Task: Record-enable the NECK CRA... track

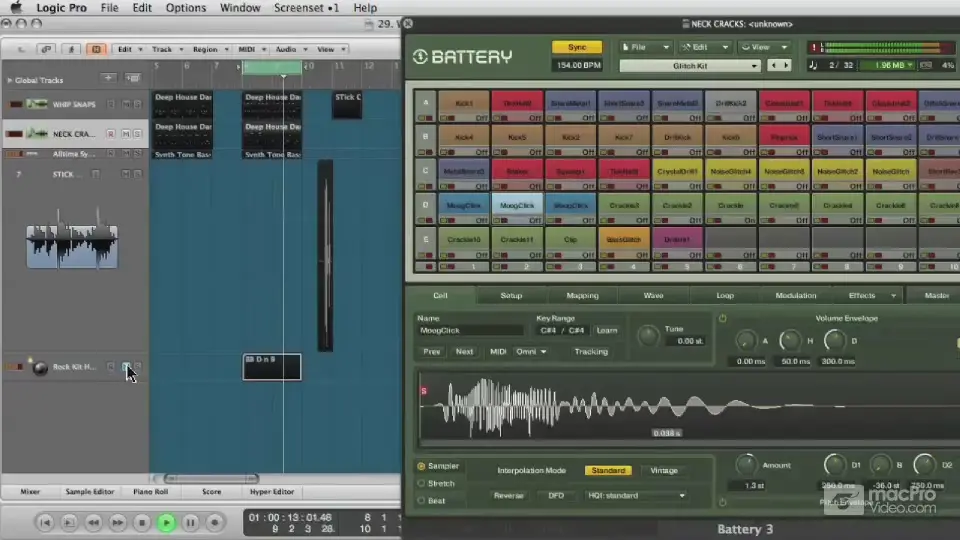Action: point(111,133)
